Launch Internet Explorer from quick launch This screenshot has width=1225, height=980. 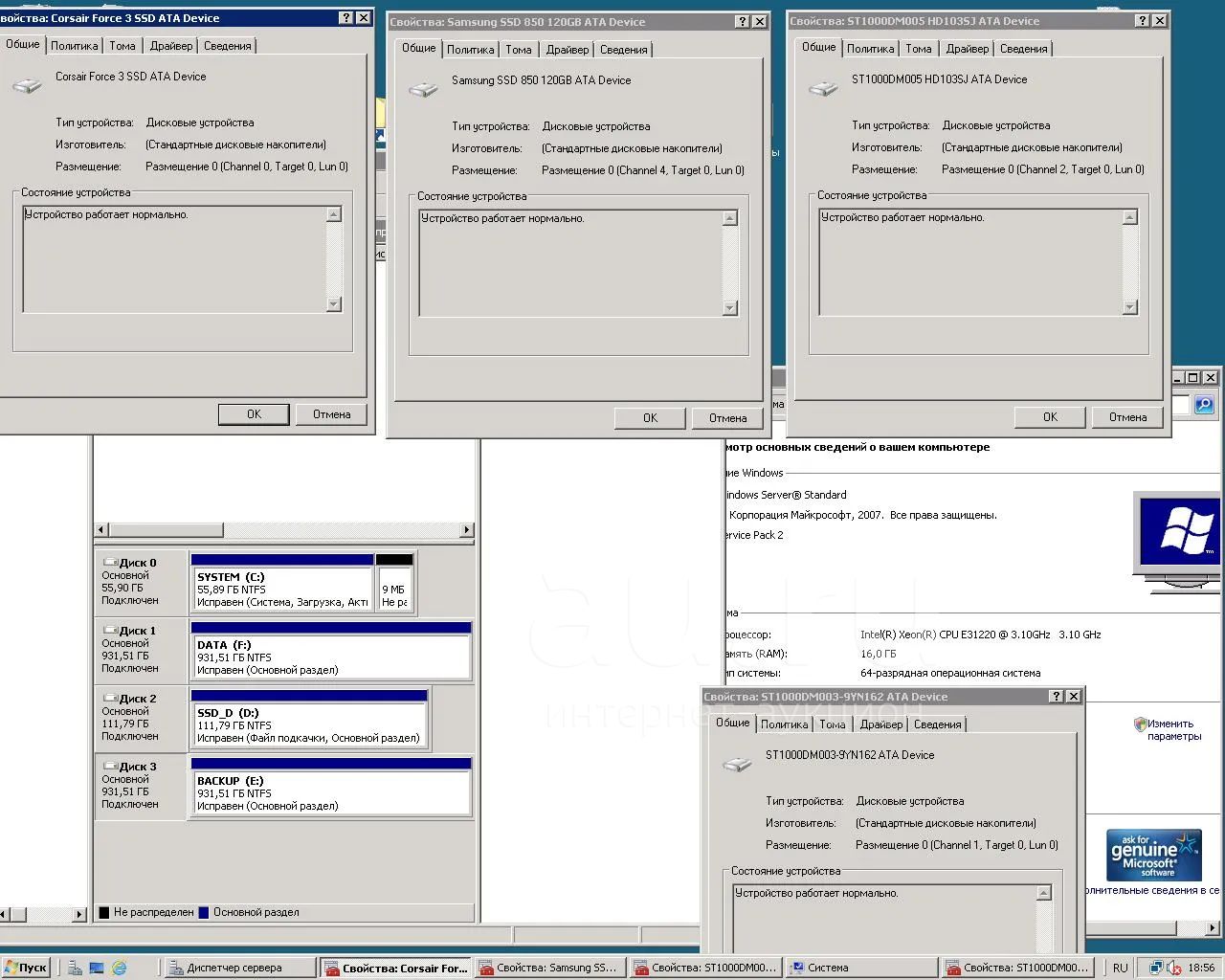pos(119,968)
